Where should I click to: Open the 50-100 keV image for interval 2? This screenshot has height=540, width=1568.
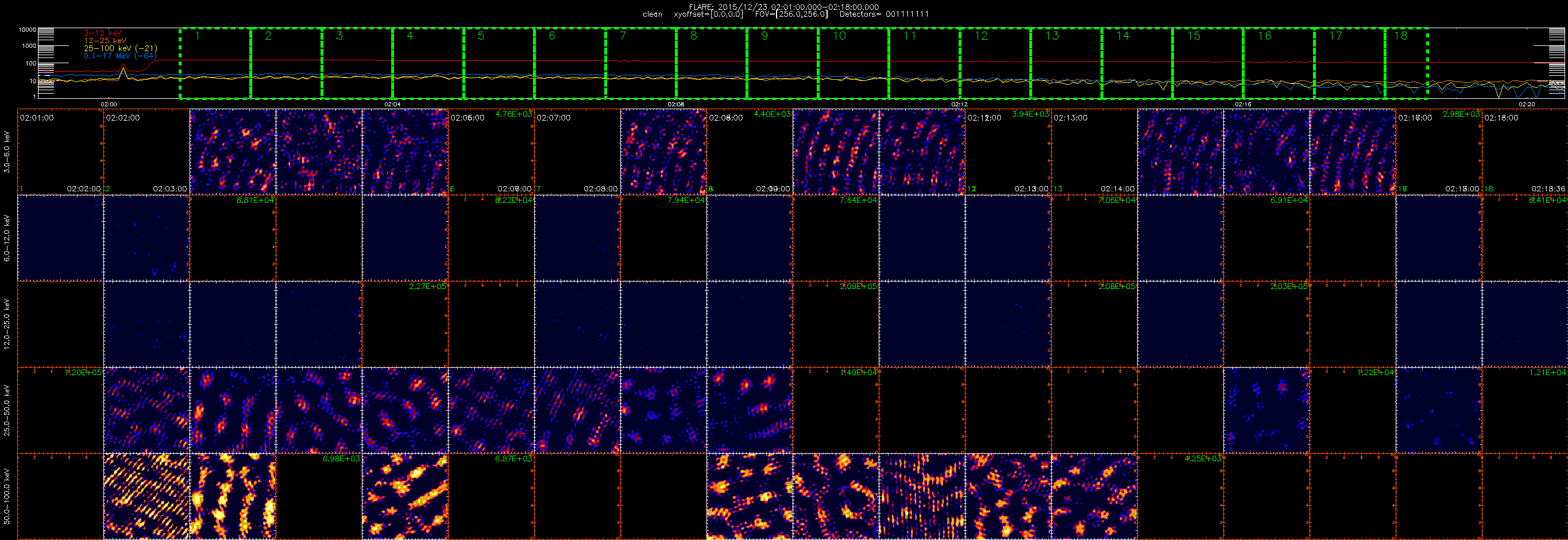coord(146,496)
